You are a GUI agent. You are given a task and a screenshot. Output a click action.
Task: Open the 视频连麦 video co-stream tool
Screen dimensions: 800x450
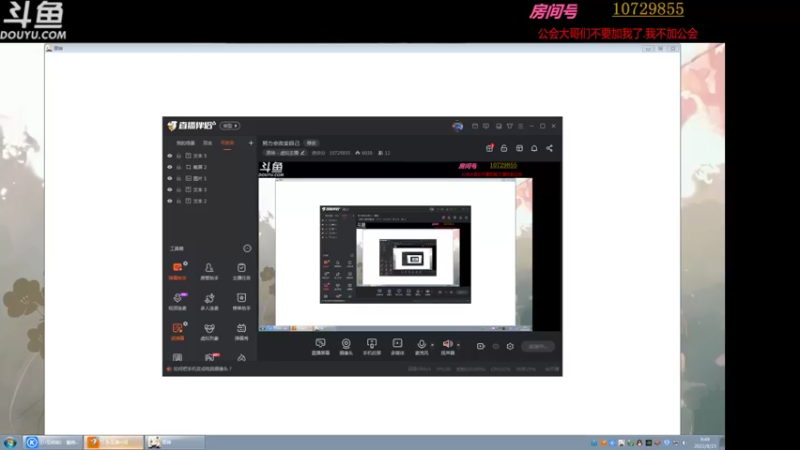coord(178,301)
